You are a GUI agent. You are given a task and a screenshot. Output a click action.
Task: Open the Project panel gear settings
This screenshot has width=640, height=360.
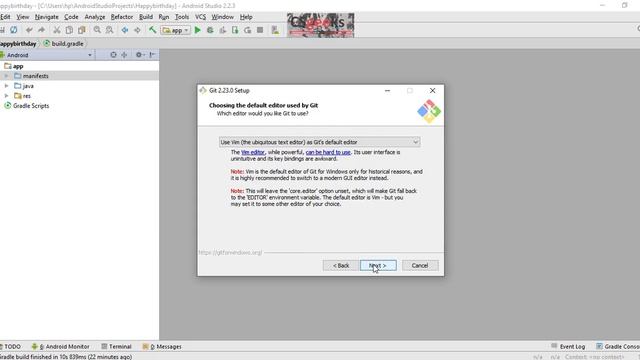(x=140, y=55)
